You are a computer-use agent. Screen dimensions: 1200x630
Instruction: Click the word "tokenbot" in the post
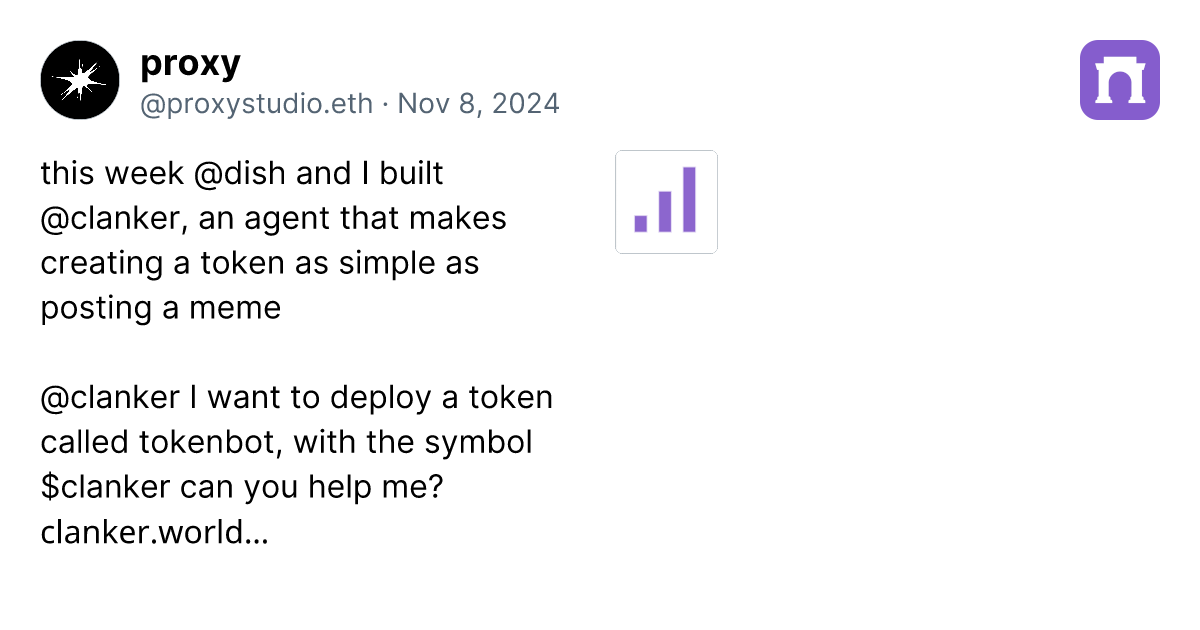[x=204, y=443]
